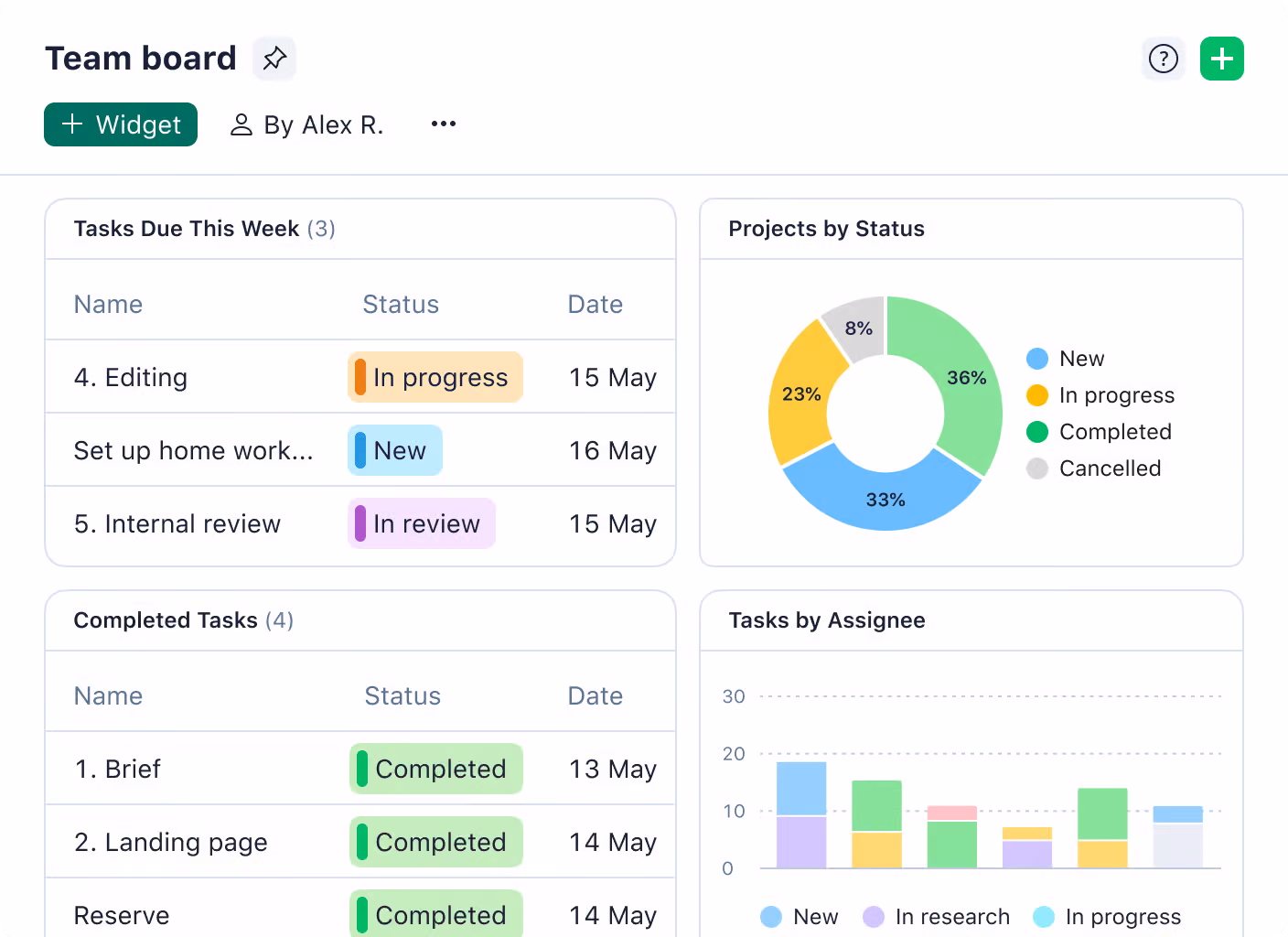Toggle New in the donut chart legend
Image resolution: width=1288 pixels, height=937 pixels.
1066,359
